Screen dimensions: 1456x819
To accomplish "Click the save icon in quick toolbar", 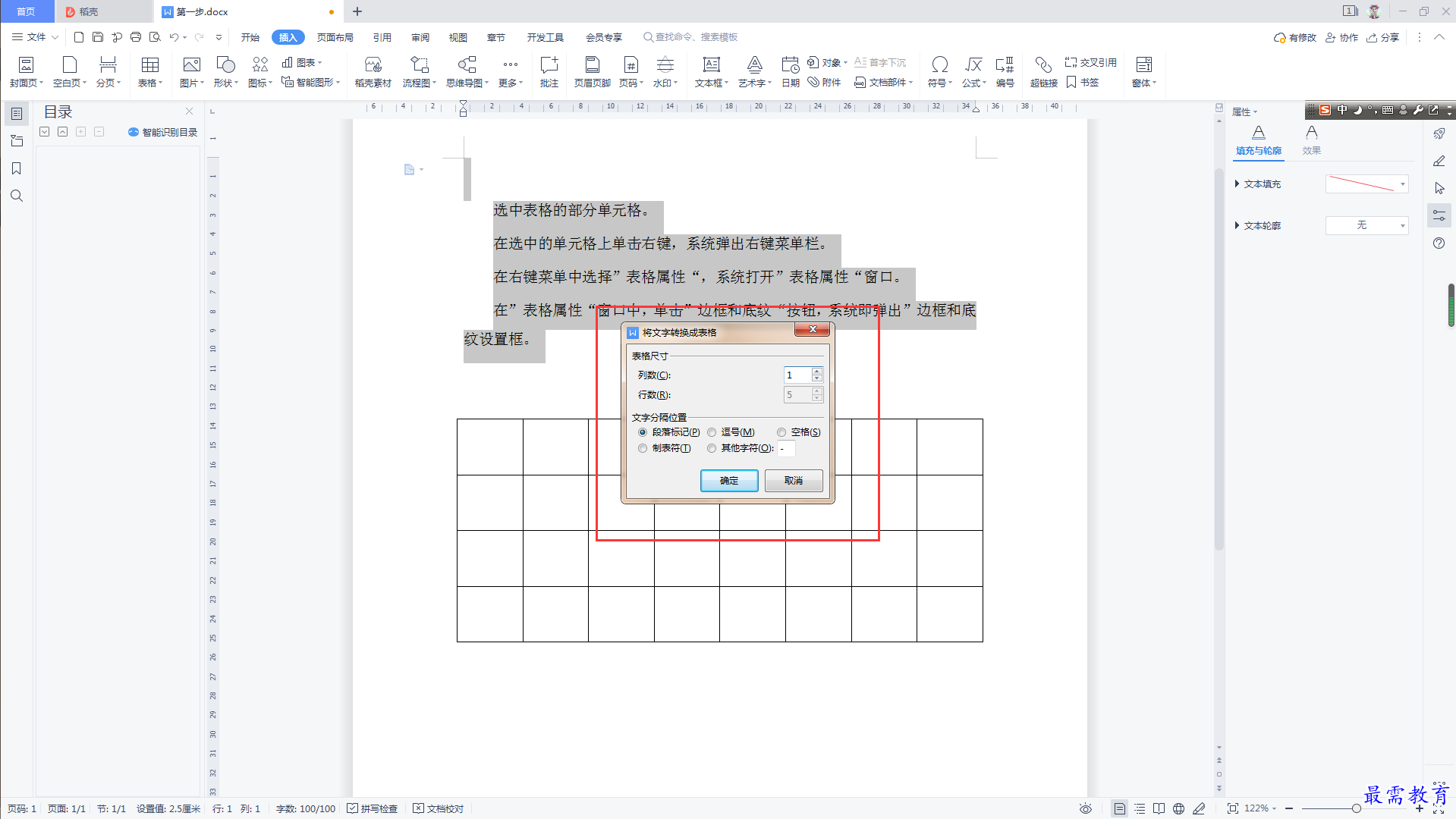I will click(x=98, y=36).
